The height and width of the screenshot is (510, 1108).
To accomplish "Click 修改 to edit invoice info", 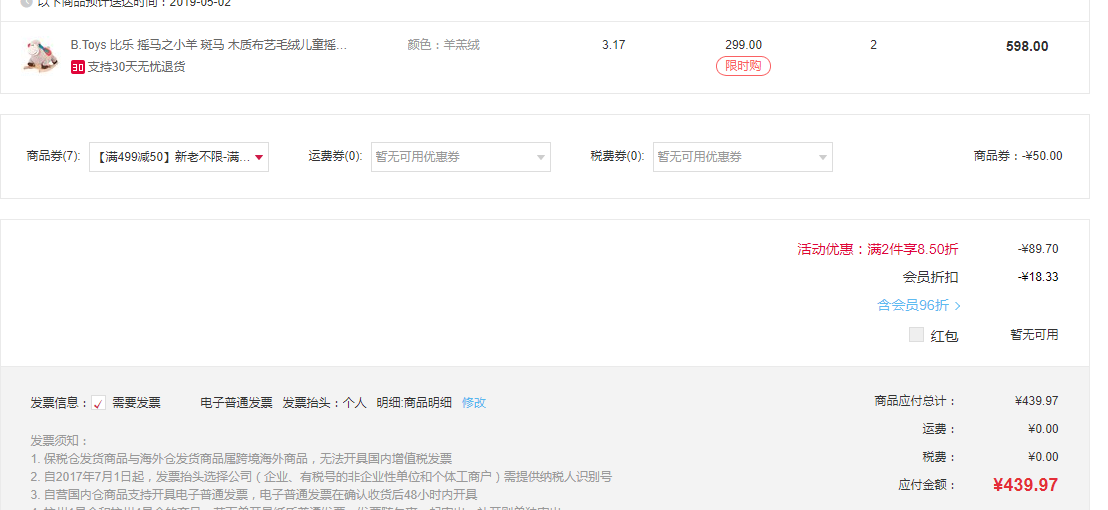I will (x=473, y=403).
